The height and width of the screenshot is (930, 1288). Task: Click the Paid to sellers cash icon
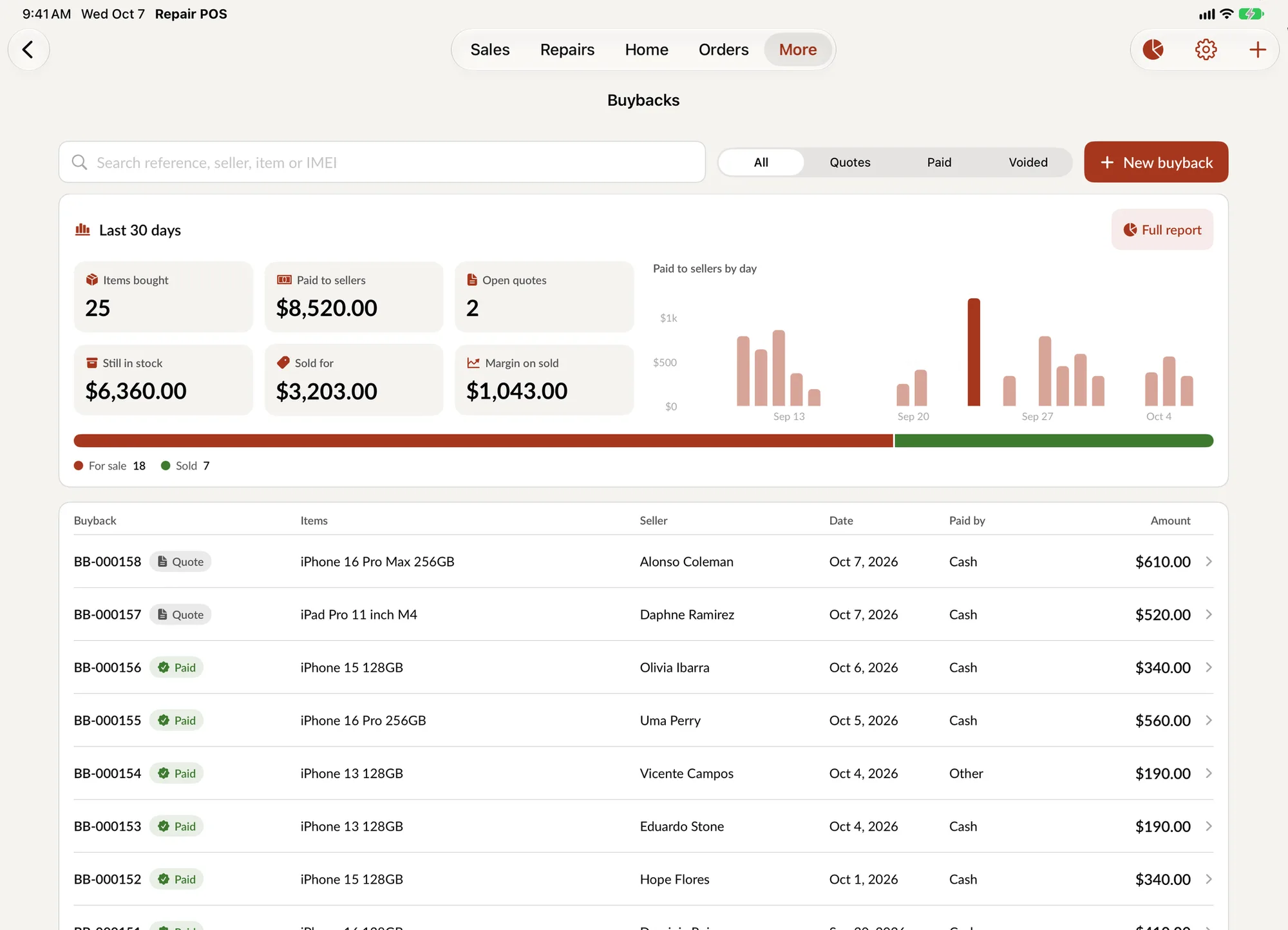click(x=284, y=280)
